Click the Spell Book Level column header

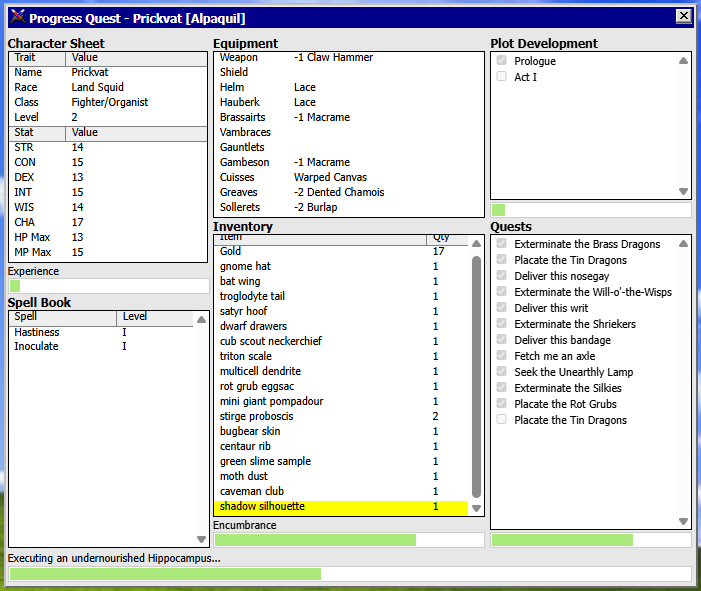[155, 318]
